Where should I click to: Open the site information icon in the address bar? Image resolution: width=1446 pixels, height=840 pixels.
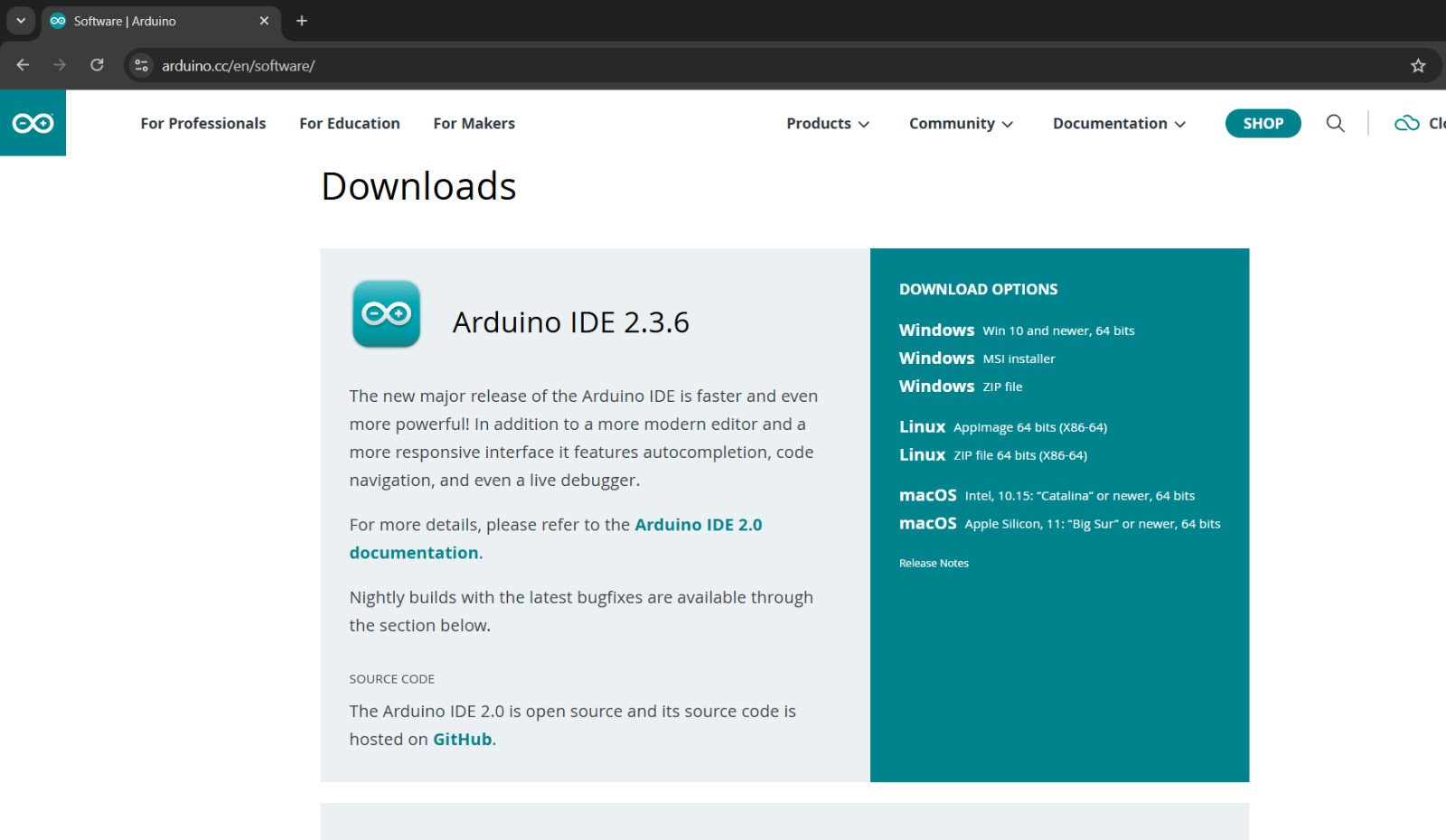pos(142,66)
